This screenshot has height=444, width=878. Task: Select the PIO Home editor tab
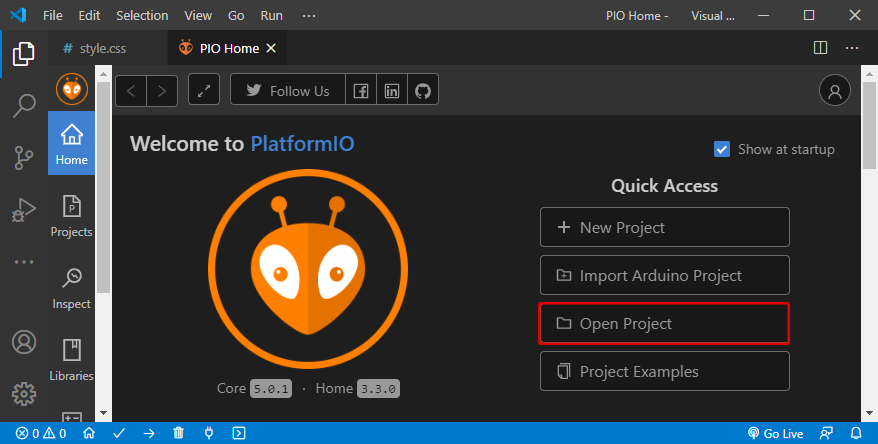(x=227, y=48)
